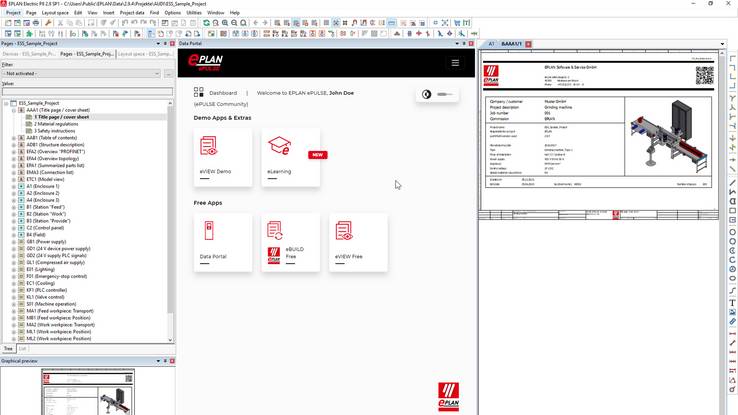Select the Circle tool in right toolbar

(x=732, y=232)
